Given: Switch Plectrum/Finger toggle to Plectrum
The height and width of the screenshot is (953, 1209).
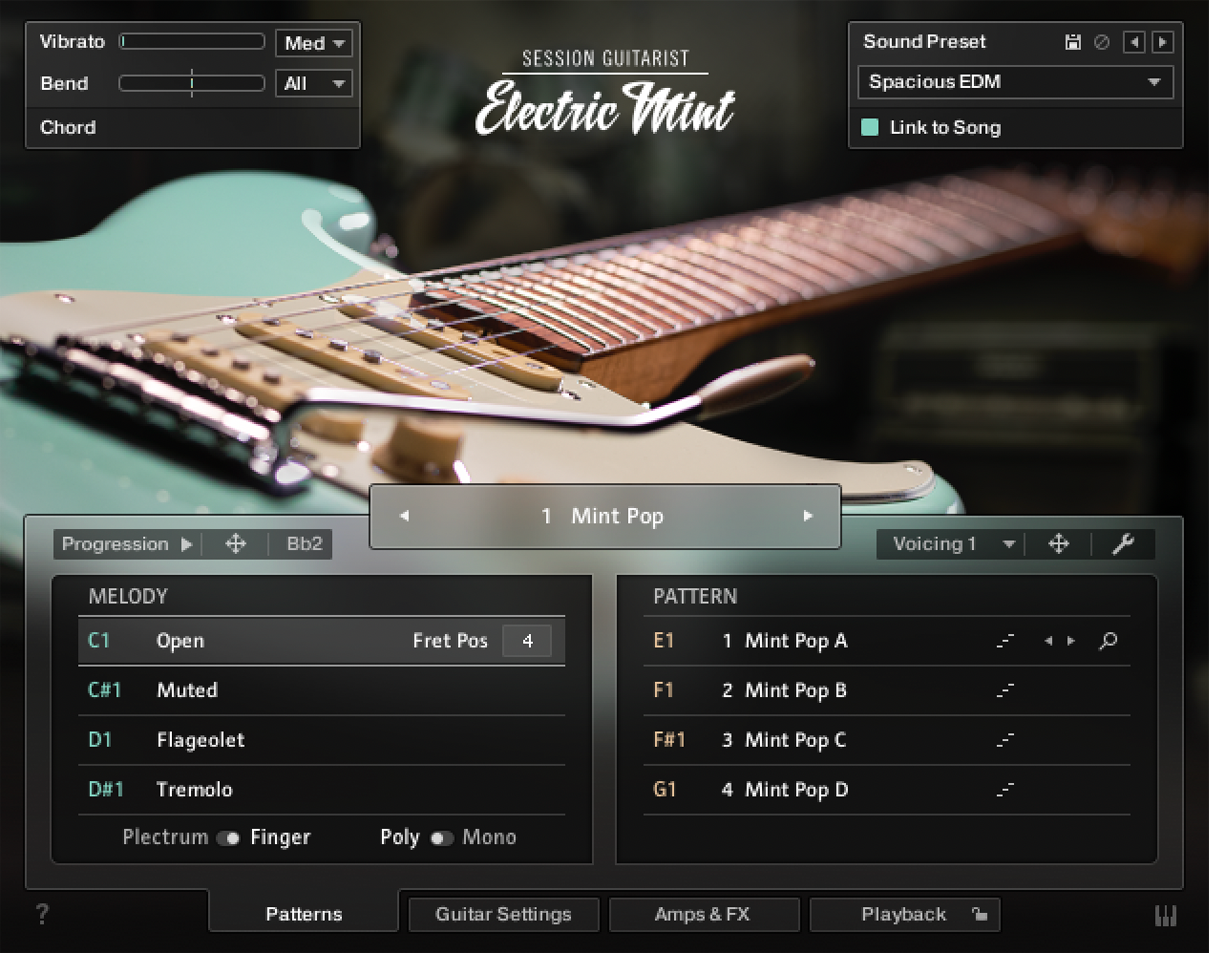Looking at the screenshot, I should 229,838.
